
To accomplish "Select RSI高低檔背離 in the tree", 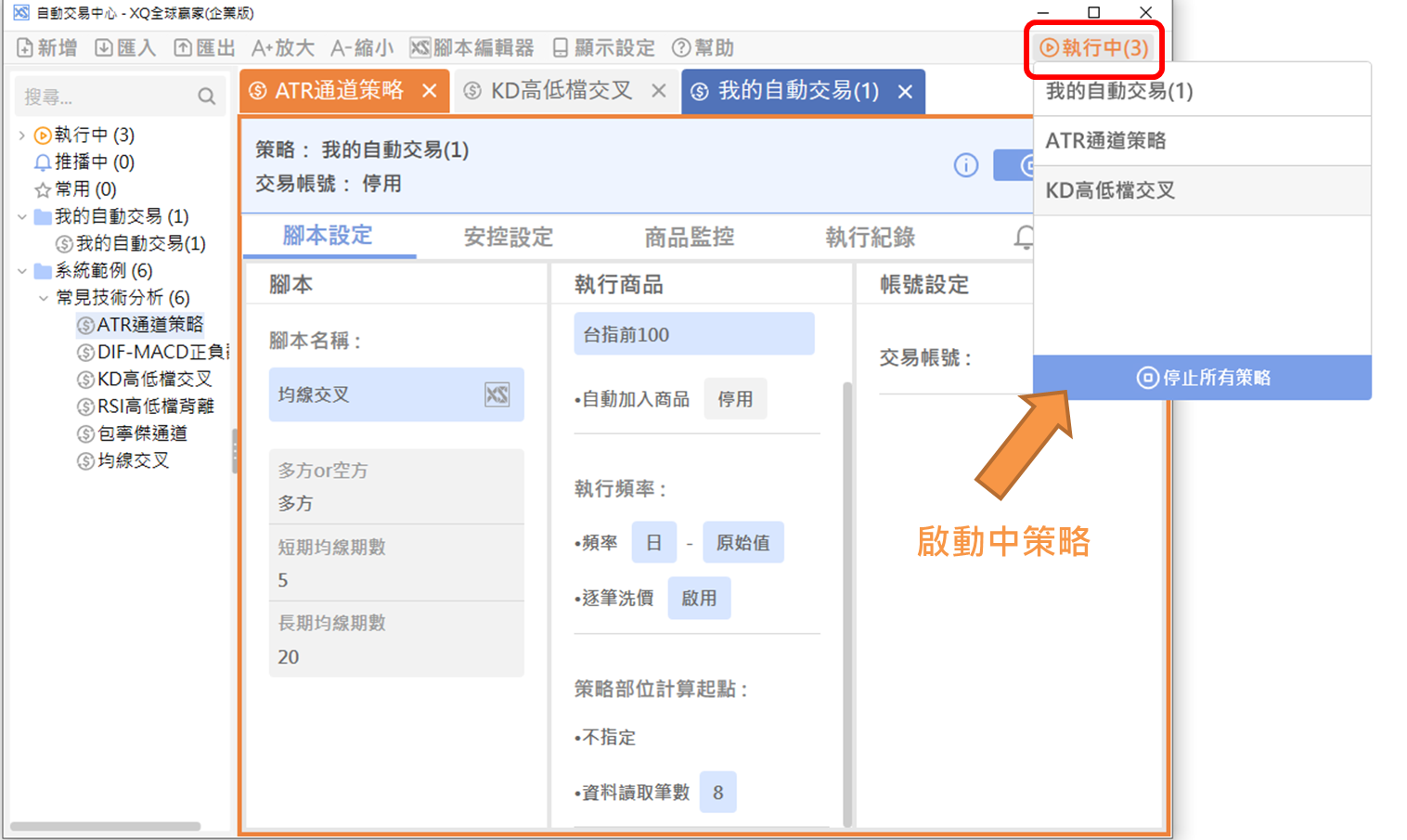I will pyautogui.click(x=155, y=407).
